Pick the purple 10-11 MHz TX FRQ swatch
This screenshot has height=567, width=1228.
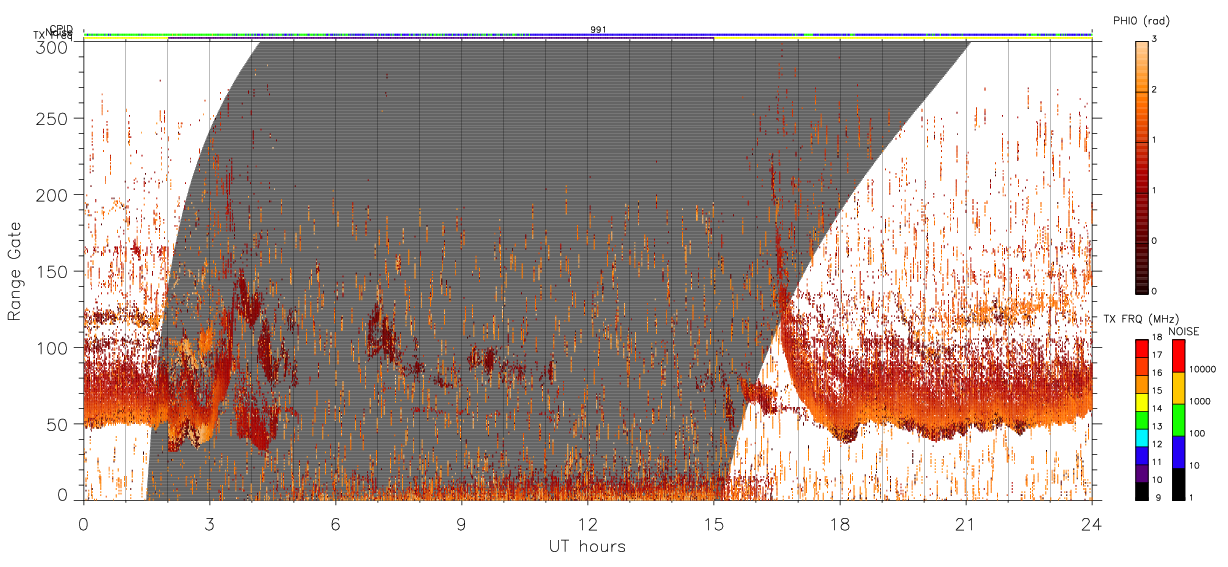[x=1141, y=473]
